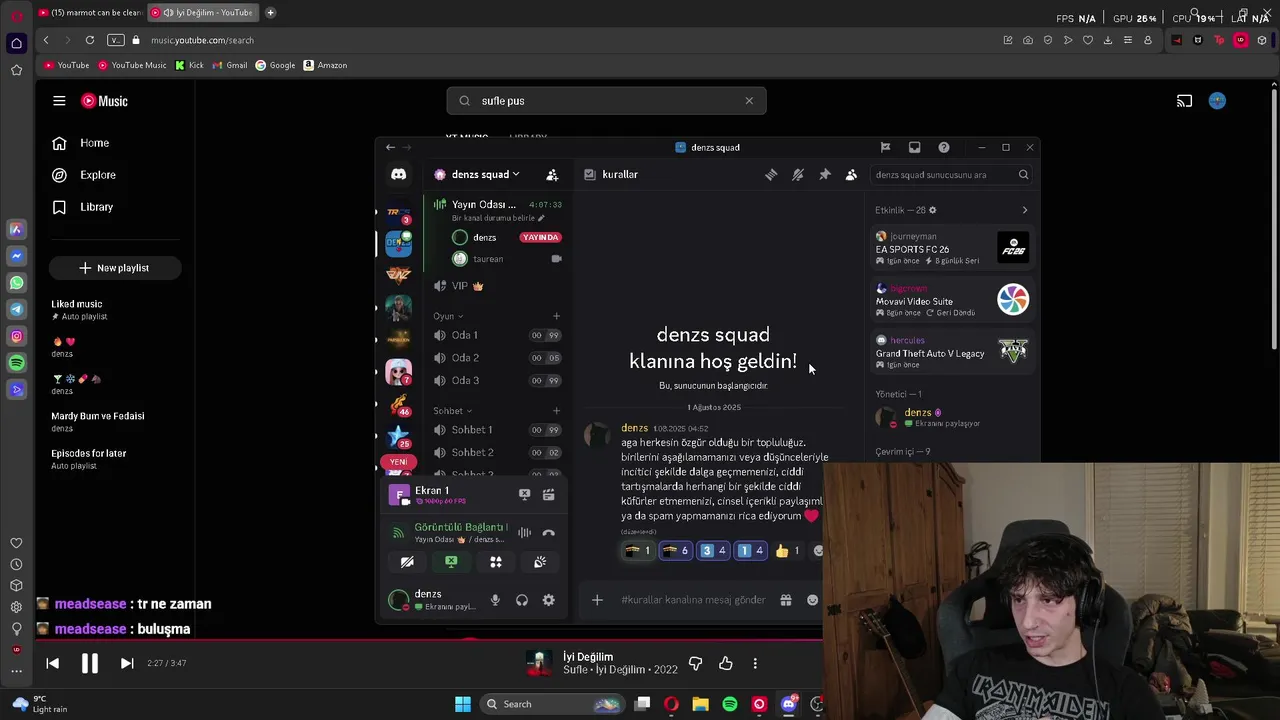Like the song İyi Değilim
Screen dimensions: 1280x720
click(726, 663)
